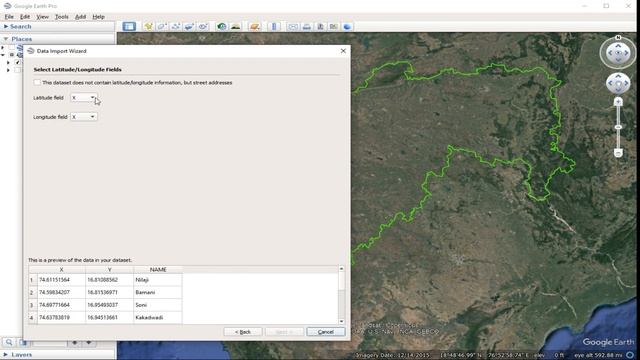This screenshot has height=360, width=640.
Task: Toggle the Hide Sidebar toolbar button
Action: tap(129, 27)
